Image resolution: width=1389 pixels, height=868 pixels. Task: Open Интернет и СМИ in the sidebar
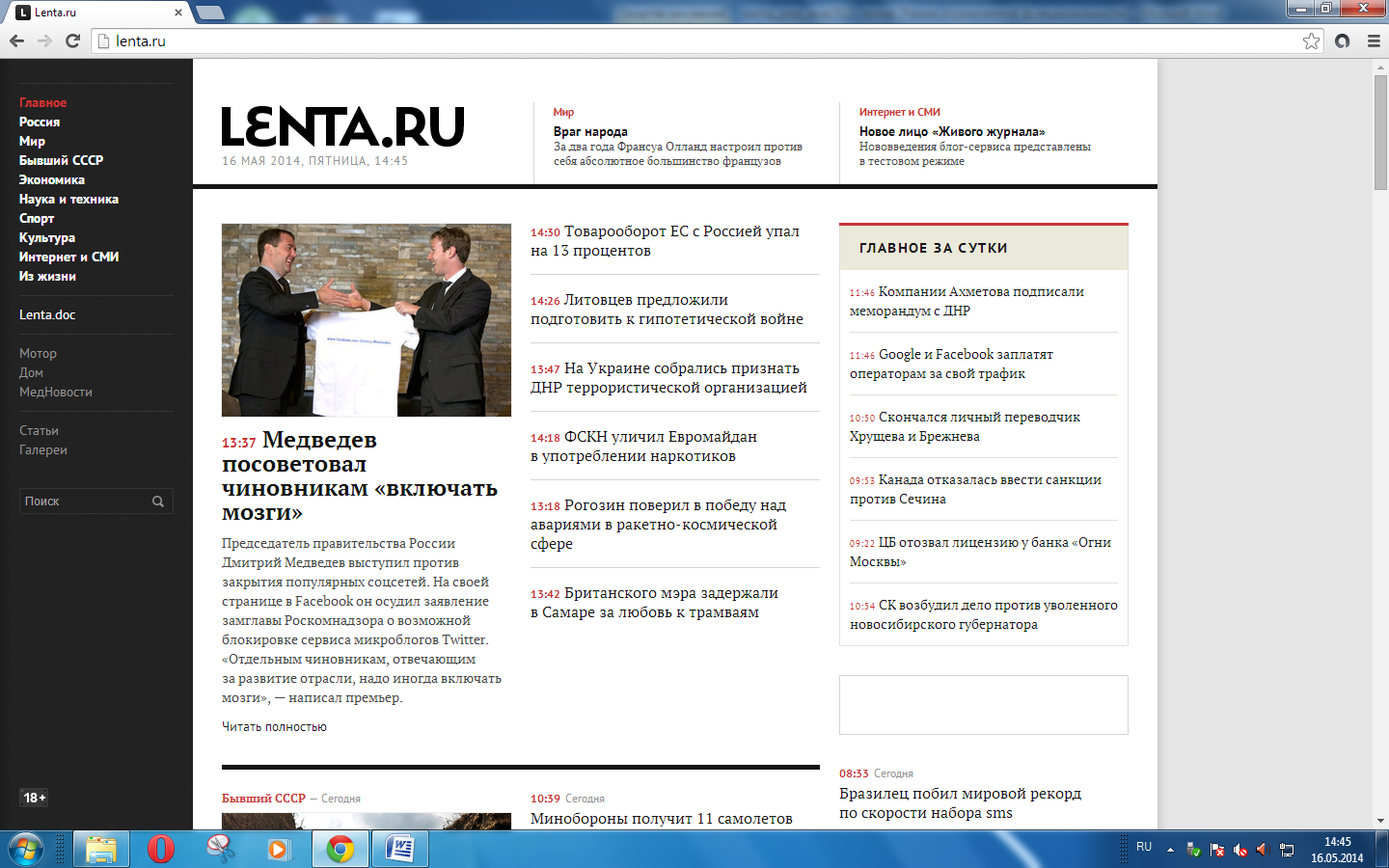[69, 258]
